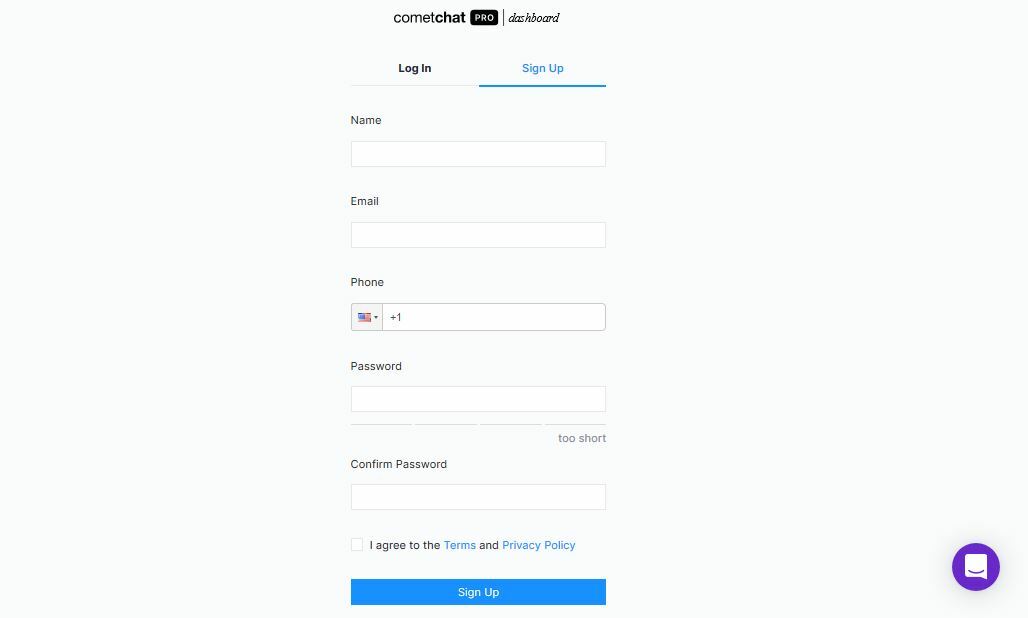Focus the Name input field

tap(478, 154)
